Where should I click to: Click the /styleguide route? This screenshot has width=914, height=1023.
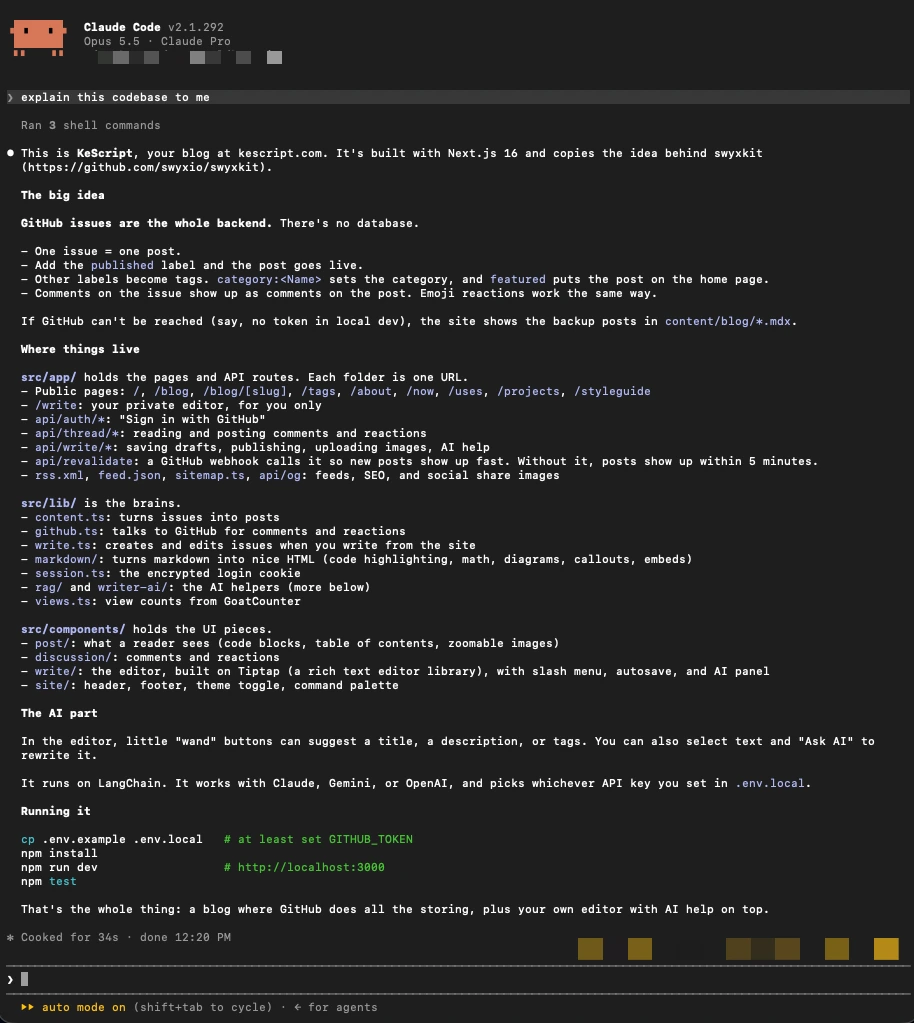tap(613, 391)
